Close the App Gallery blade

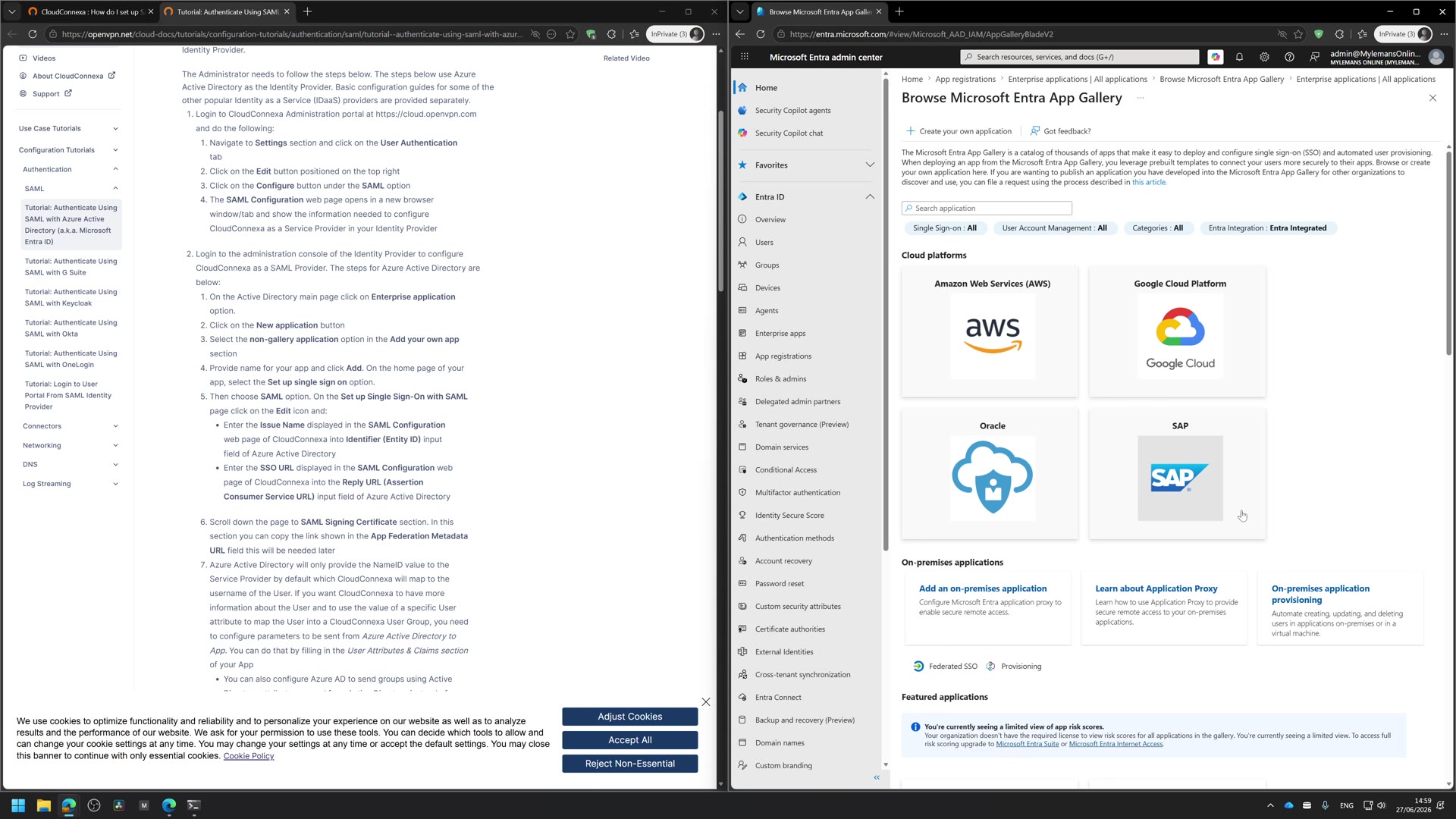click(x=1432, y=98)
